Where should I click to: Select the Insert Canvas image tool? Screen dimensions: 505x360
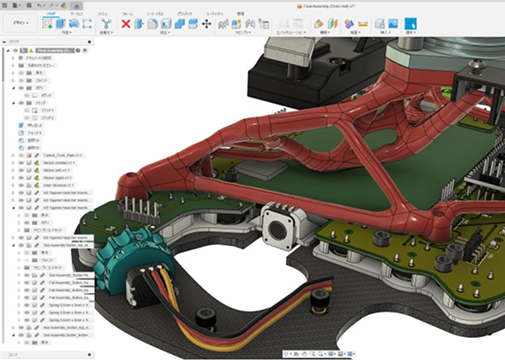[x=393, y=23]
